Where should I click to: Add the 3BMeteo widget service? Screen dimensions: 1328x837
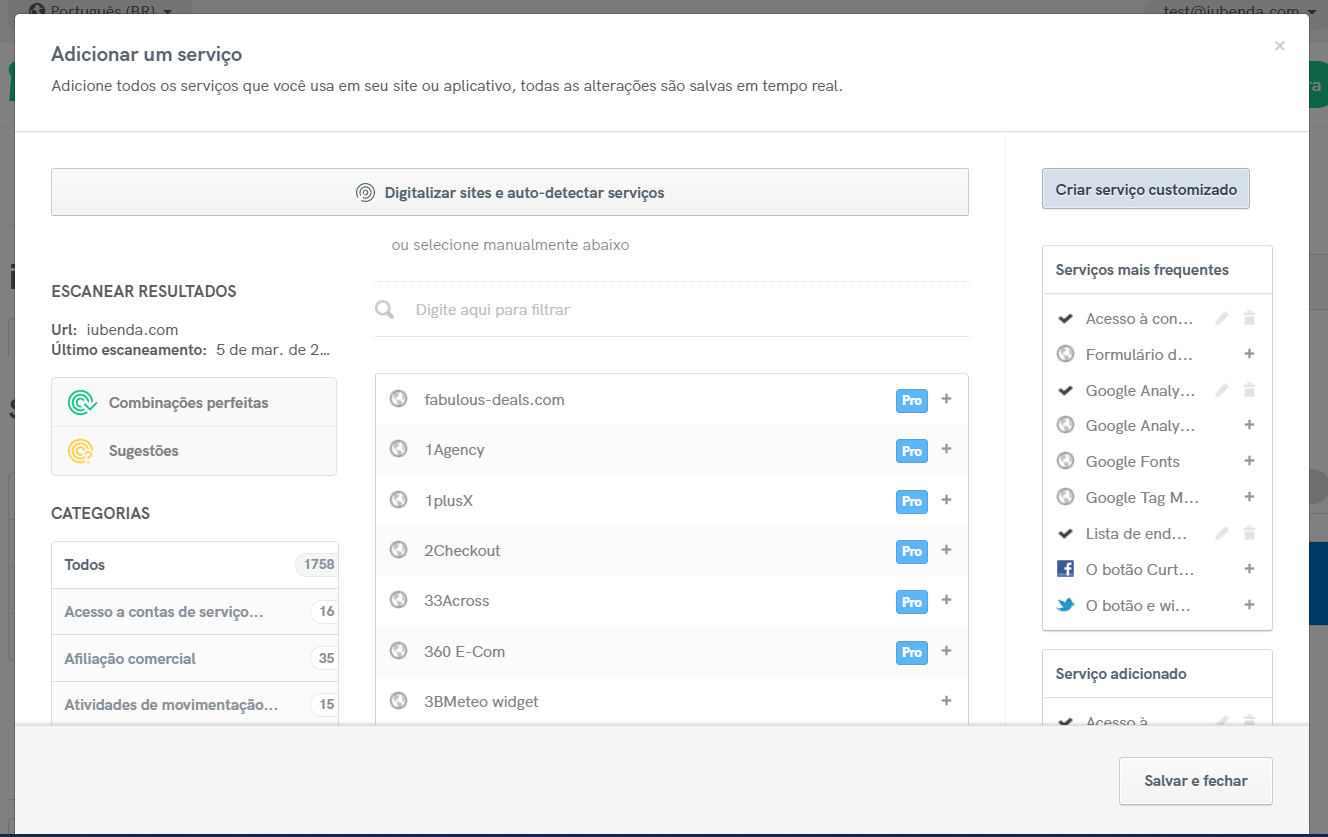[946, 701]
